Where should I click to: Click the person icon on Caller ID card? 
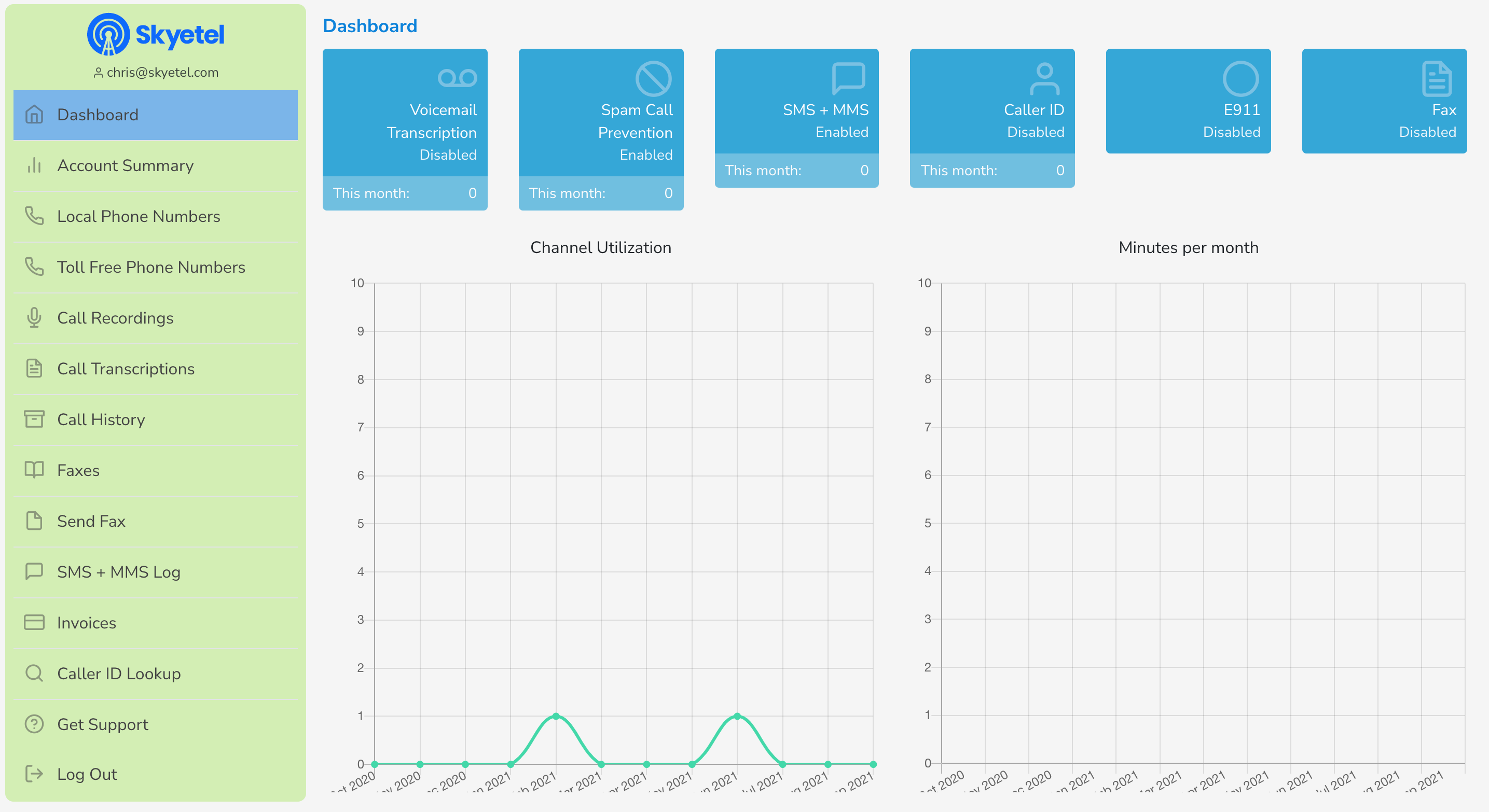tap(1044, 78)
